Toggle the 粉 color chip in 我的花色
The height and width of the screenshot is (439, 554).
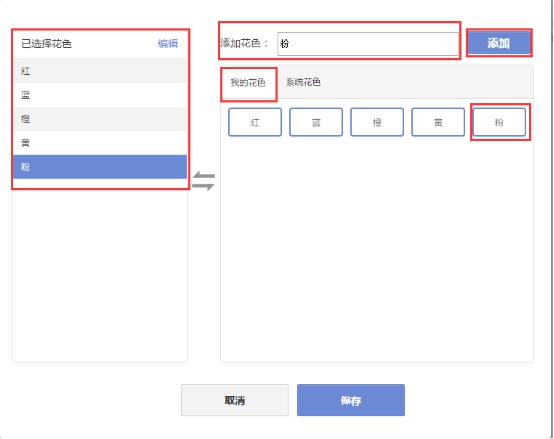(x=499, y=122)
